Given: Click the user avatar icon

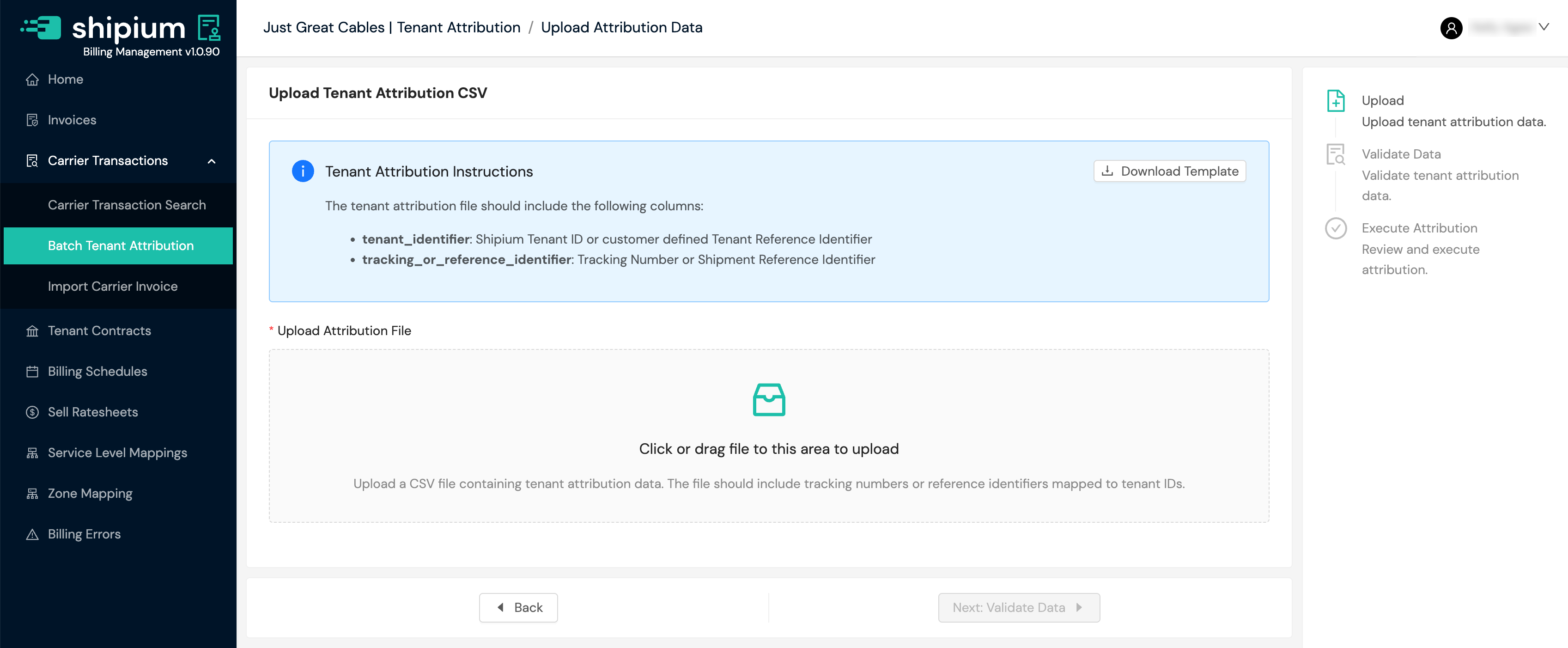Looking at the screenshot, I should pyautogui.click(x=1451, y=27).
